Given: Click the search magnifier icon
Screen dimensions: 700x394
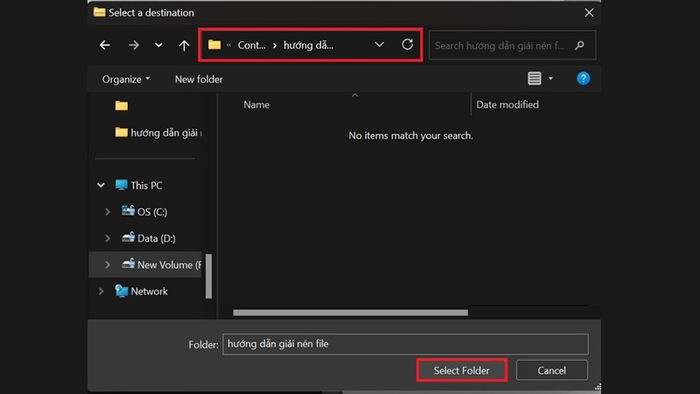Looking at the screenshot, I should (x=579, y=45).
